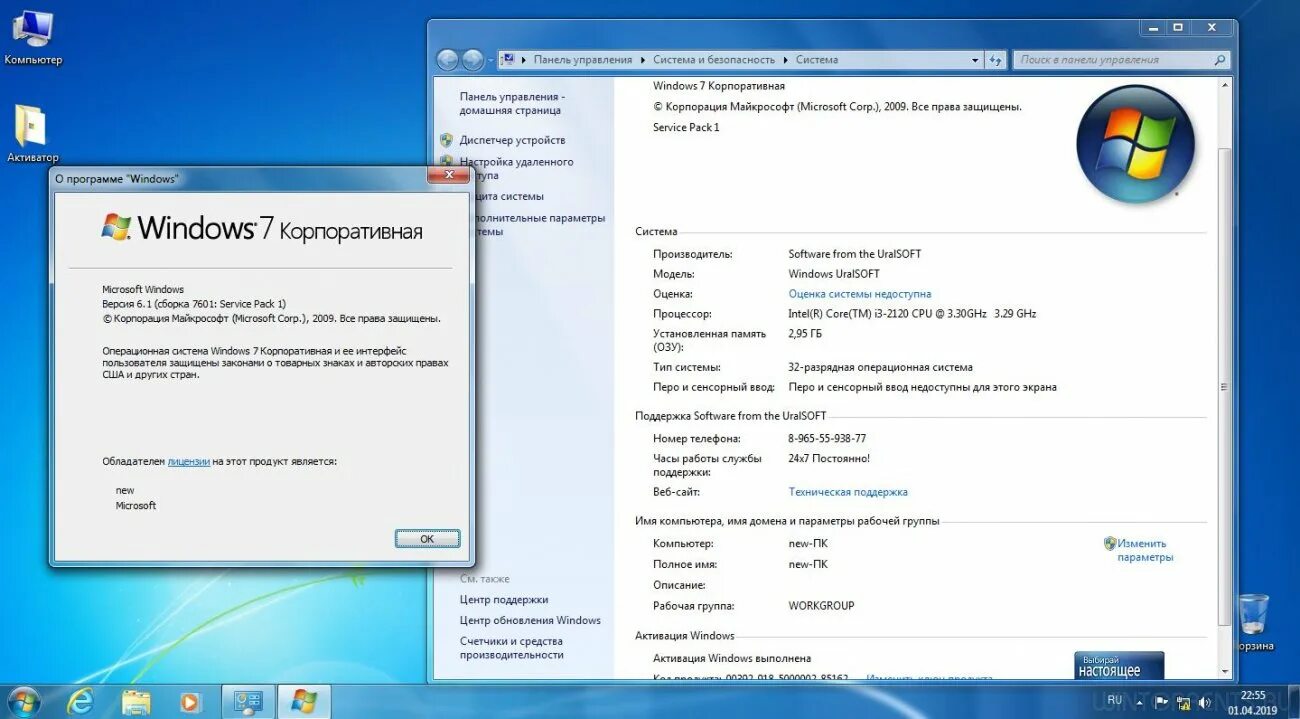This screenshot has width=1300, height=719.
Task: Click the genuine Microsoft badge Выбирай настоящее
Action: [x=1119, y=665]
